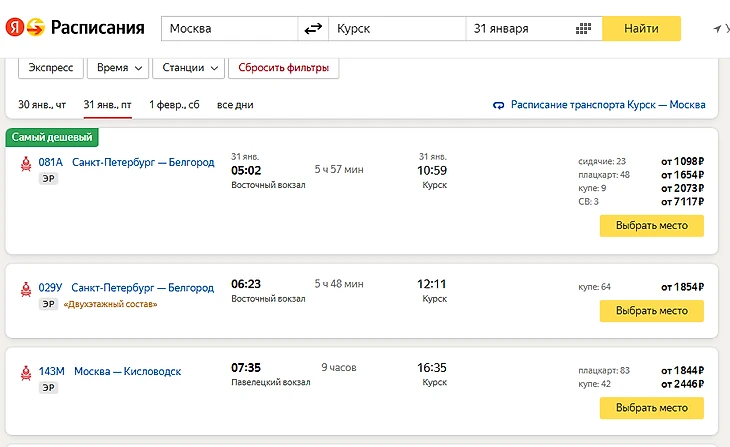Select the 30 янв., чт tab
The height and width of the screenshot is (447, 730).
pos(42,104)
